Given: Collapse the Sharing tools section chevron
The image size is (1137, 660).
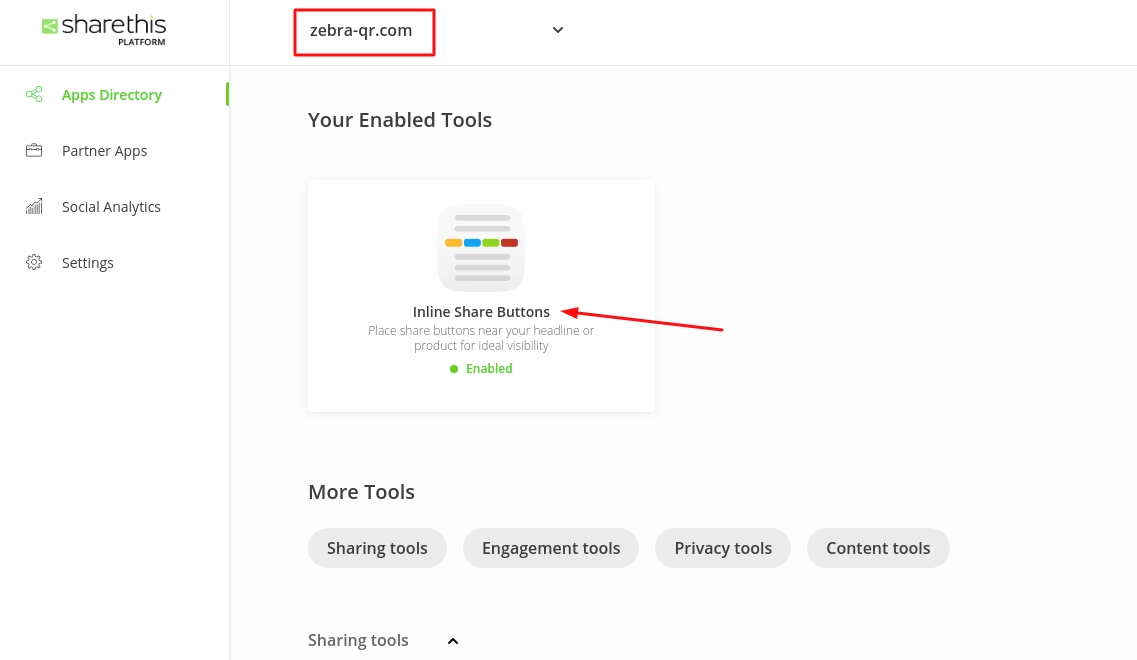Looking at the screenshot, I should pos(452,641).
